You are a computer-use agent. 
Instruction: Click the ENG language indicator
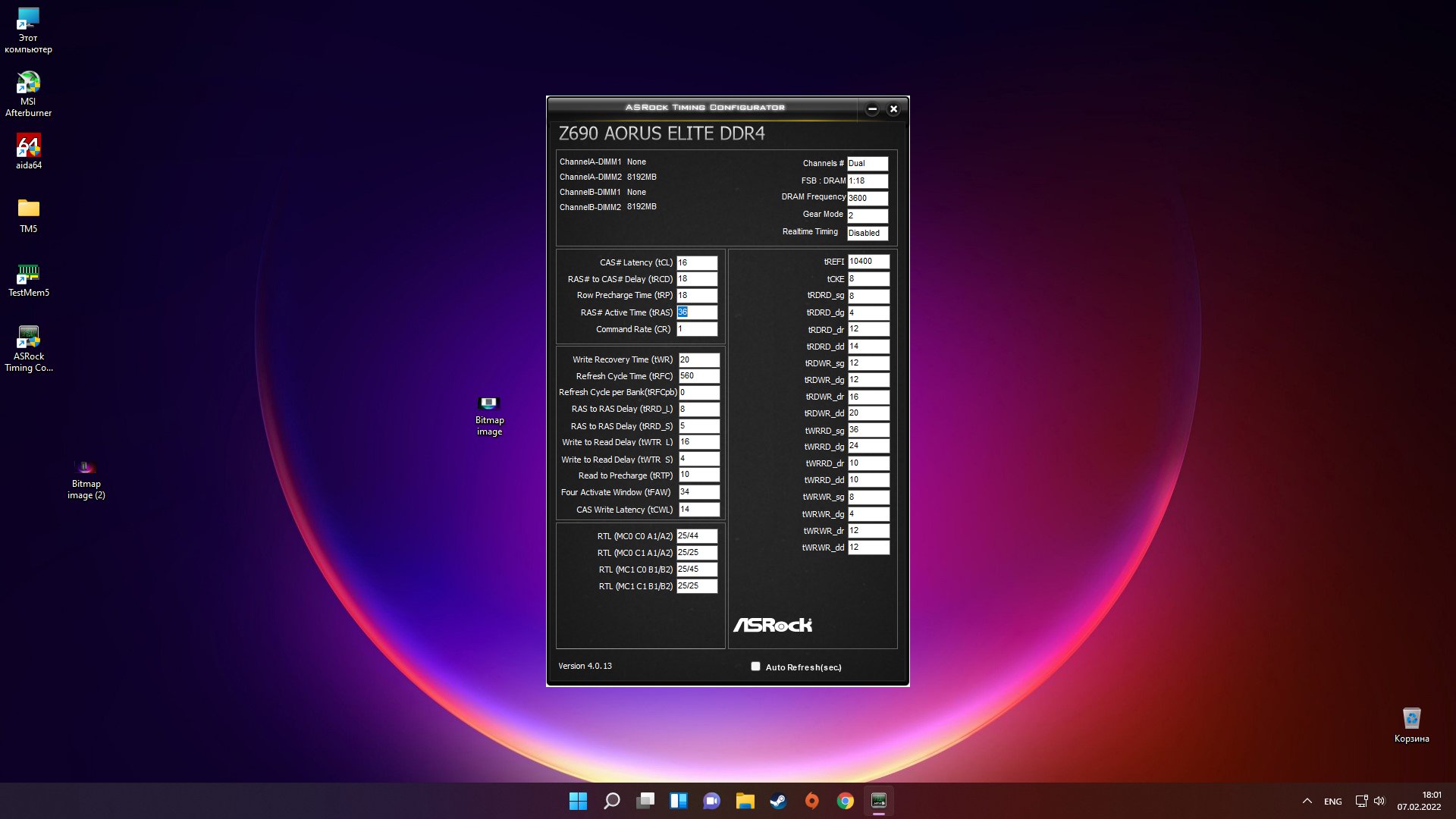1332,802
